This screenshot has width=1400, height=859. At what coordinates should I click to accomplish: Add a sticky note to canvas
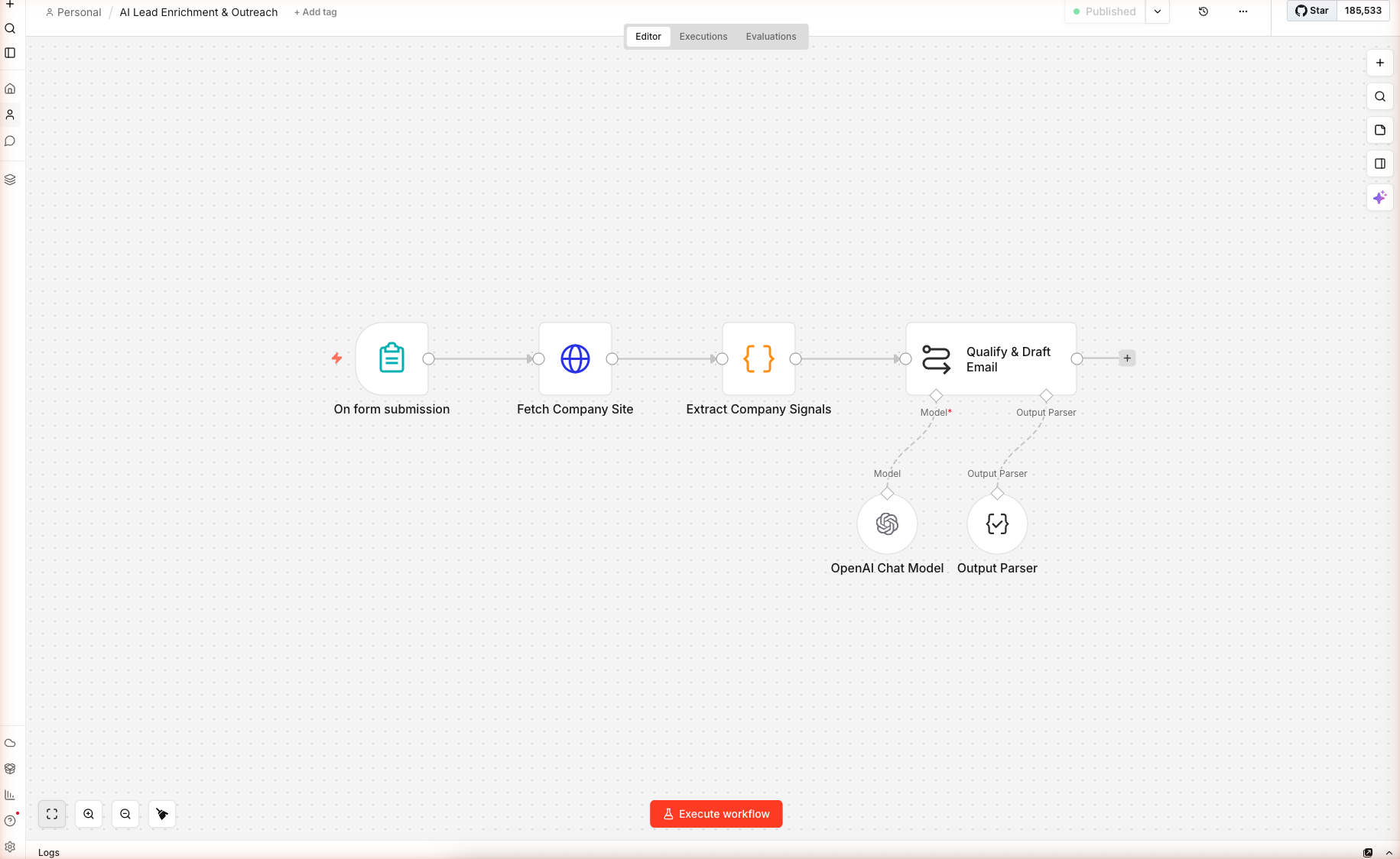pyautogui.click(x=1379, y=131)
